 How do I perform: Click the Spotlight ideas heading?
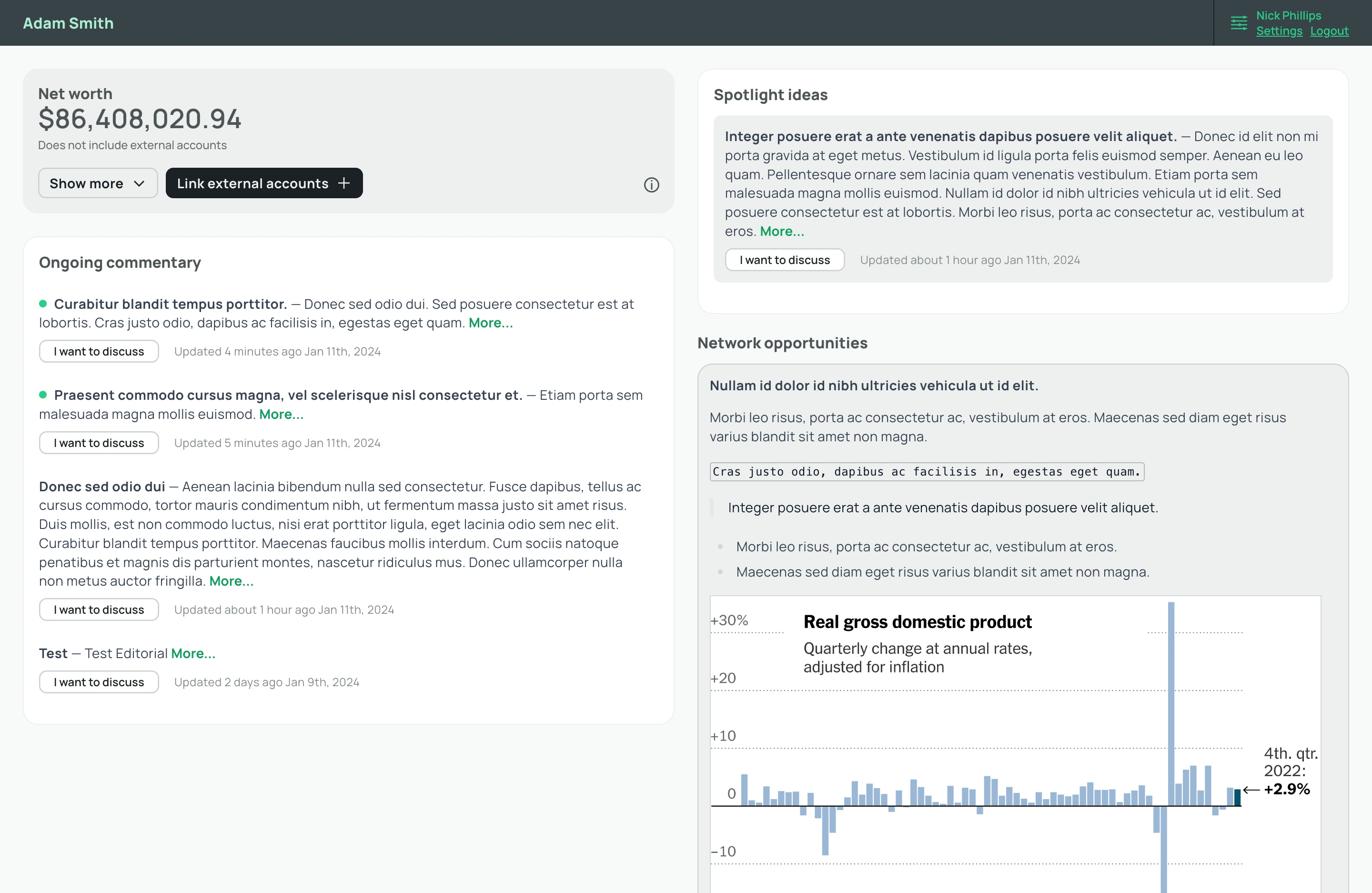point(770,95)
